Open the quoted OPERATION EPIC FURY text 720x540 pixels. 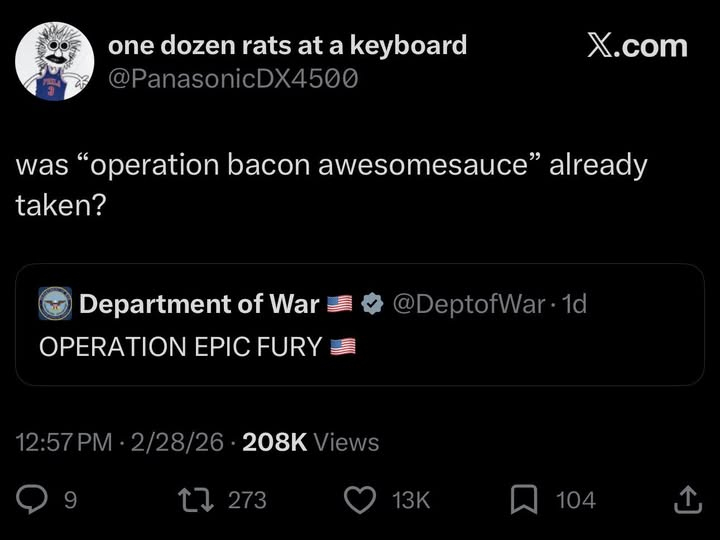coord(181,347)
